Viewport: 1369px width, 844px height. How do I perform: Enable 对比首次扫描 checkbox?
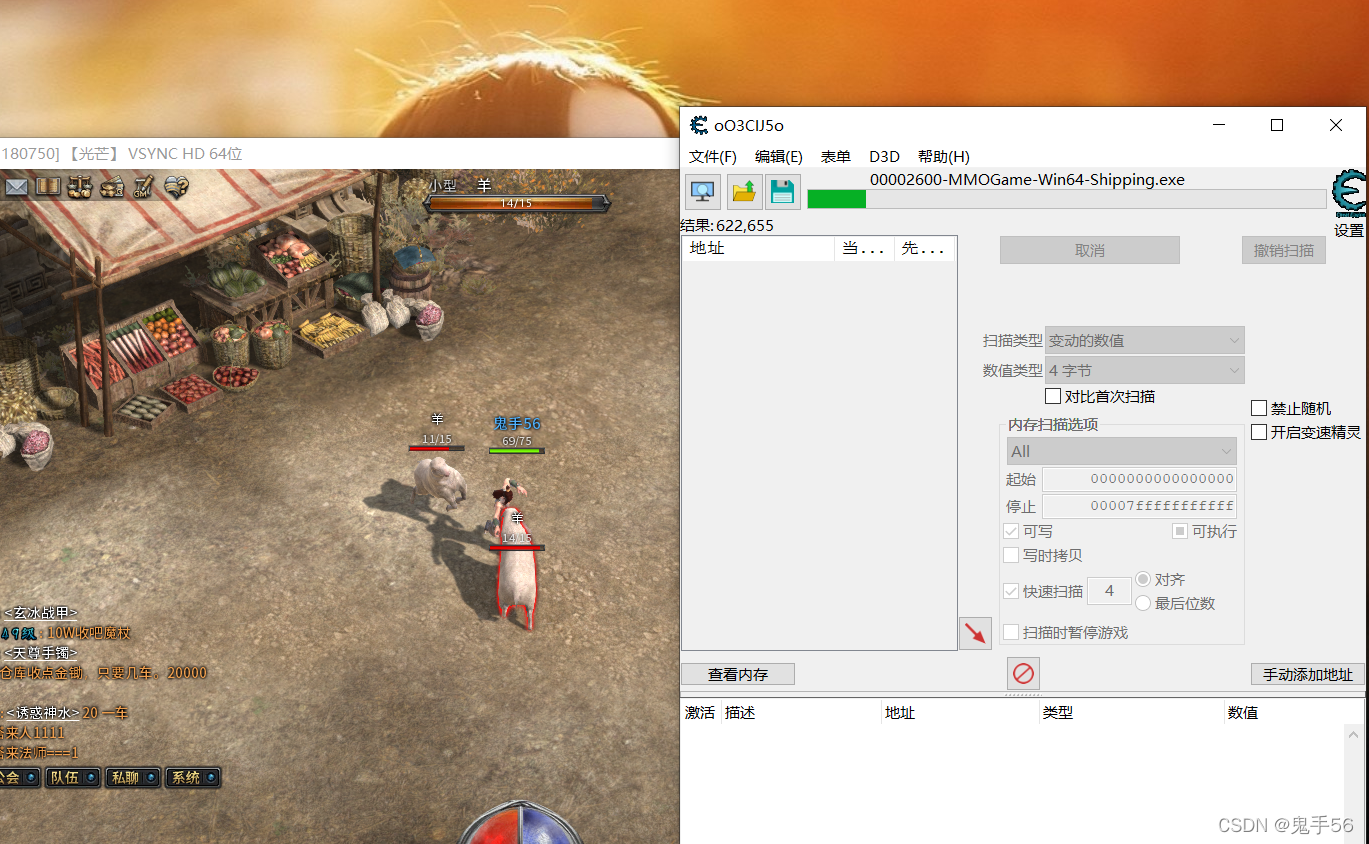[x=1053, y=397]
